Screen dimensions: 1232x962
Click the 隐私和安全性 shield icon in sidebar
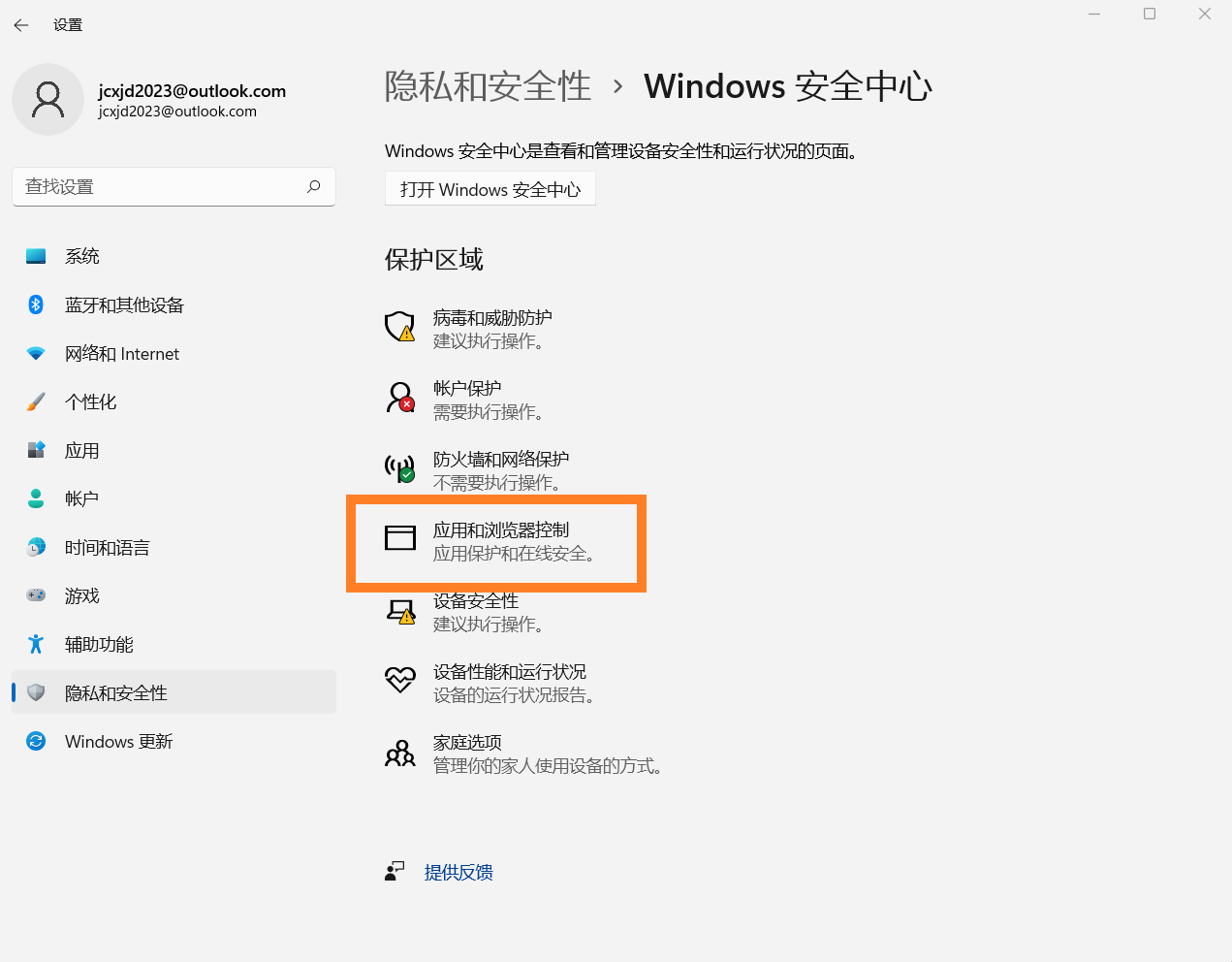click(x=36, y=692)
